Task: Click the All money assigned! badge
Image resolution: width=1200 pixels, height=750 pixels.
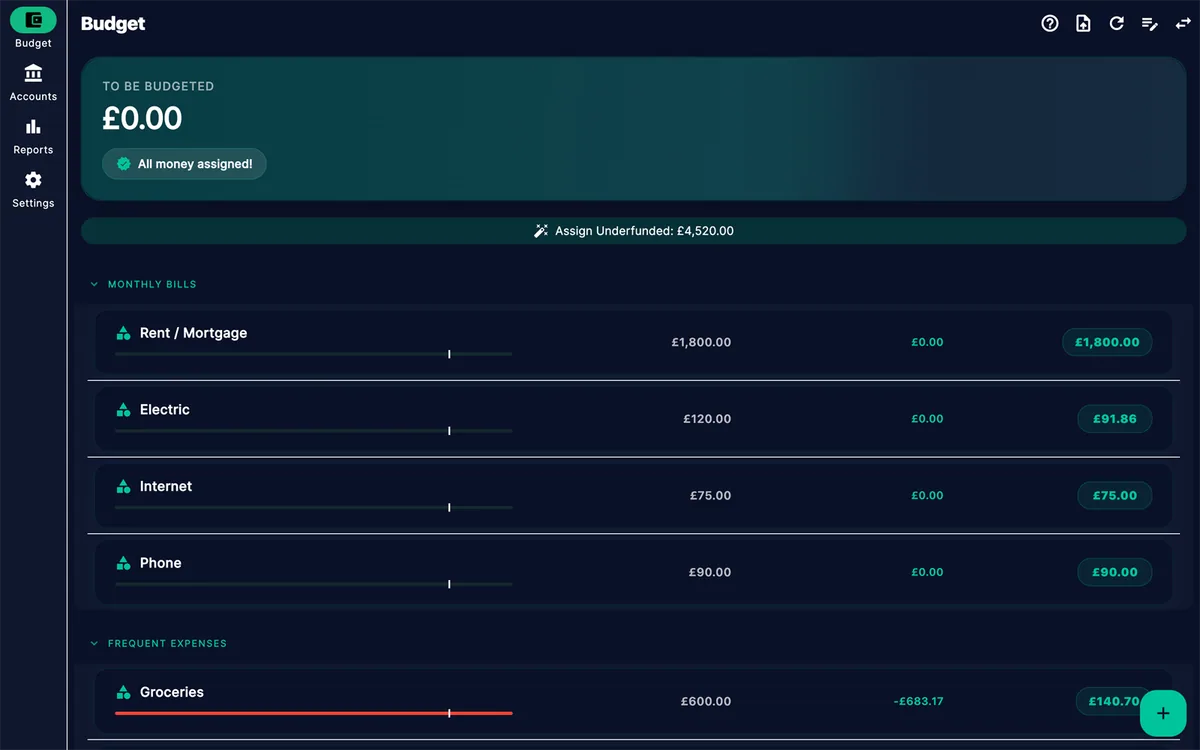Action: coord(184,164)
